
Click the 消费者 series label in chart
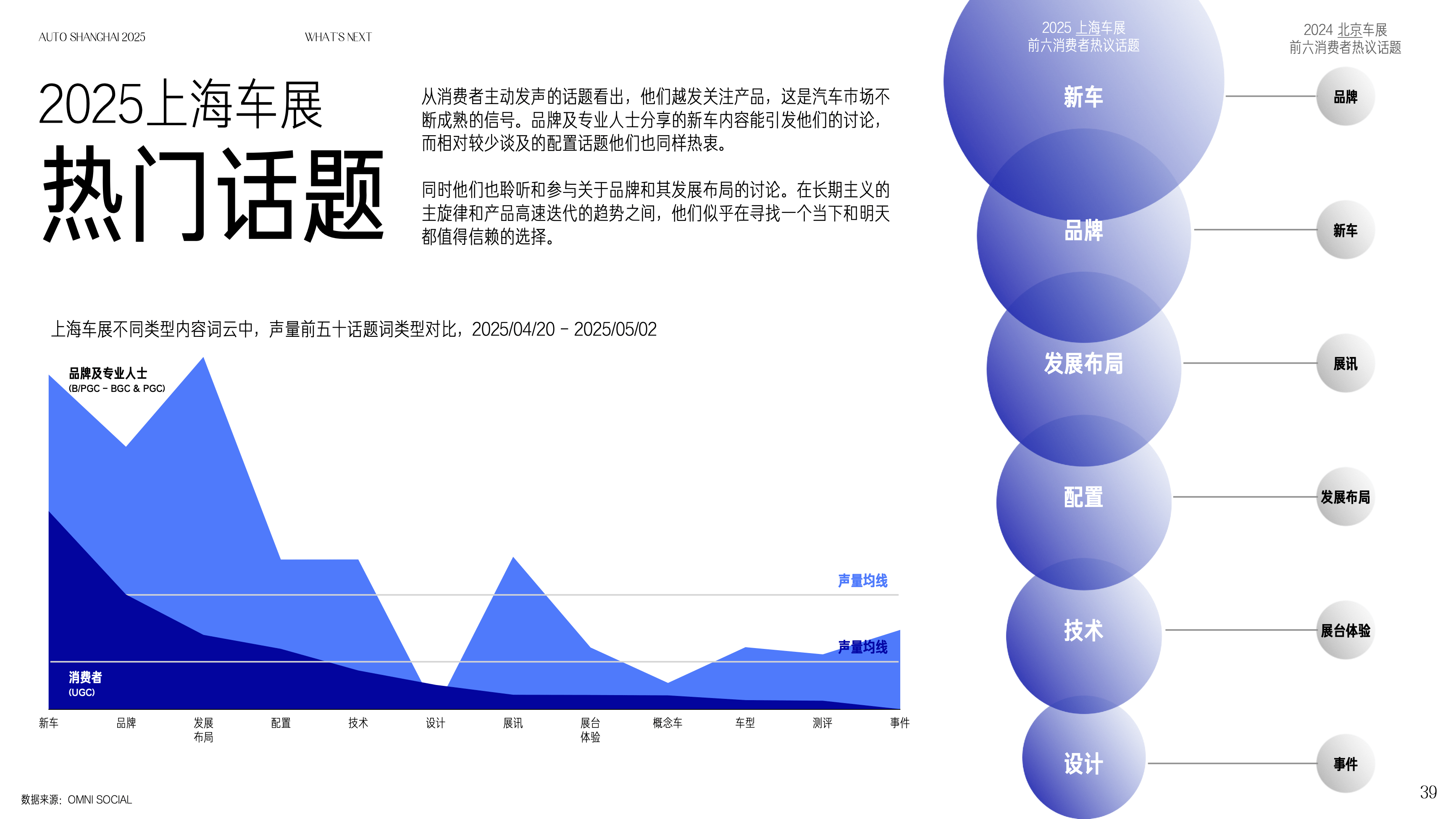tap(85, 677)
